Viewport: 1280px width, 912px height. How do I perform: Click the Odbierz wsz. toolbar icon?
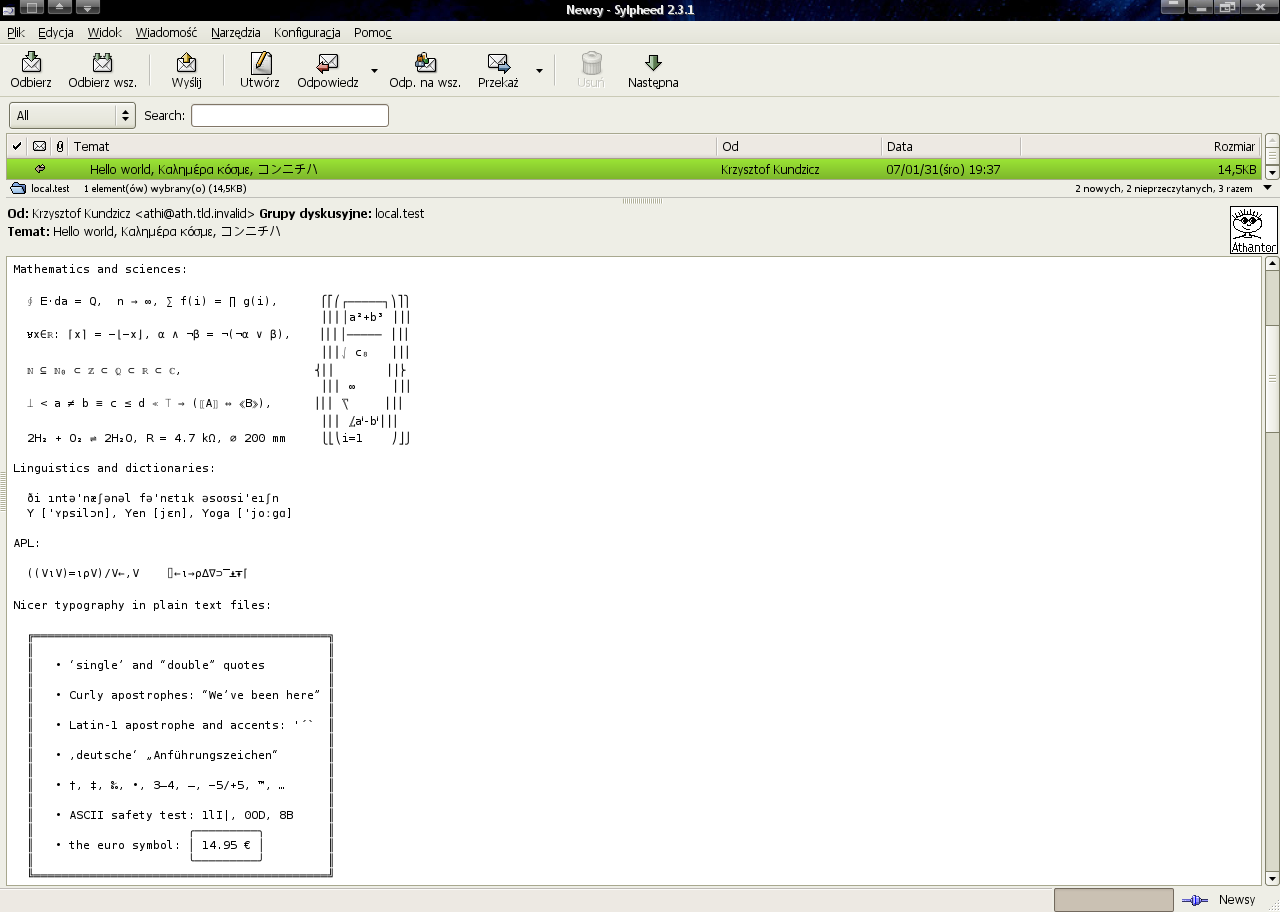pyautogui.click(x=102, y=63)
